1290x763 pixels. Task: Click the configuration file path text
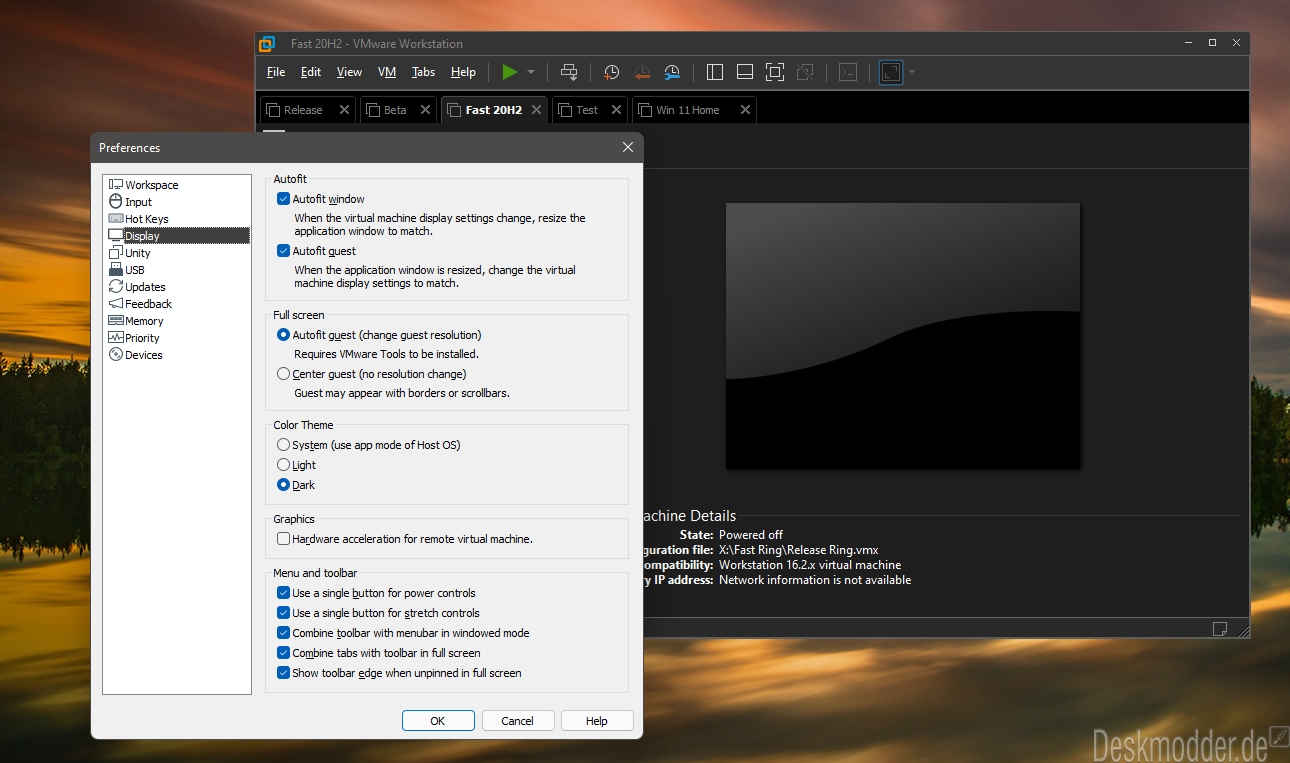798,550
